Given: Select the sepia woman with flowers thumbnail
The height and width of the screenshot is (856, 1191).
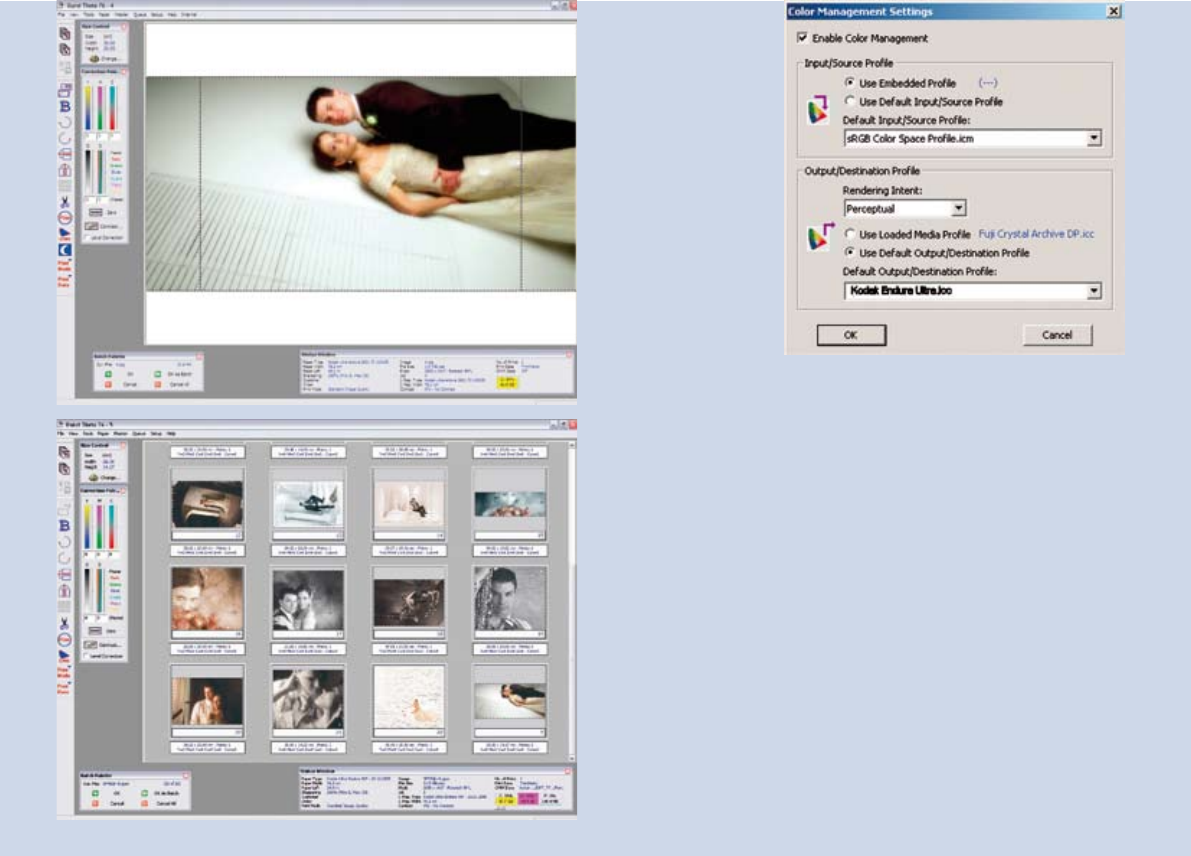Looking at the screenshot, I should click(207, 600).
